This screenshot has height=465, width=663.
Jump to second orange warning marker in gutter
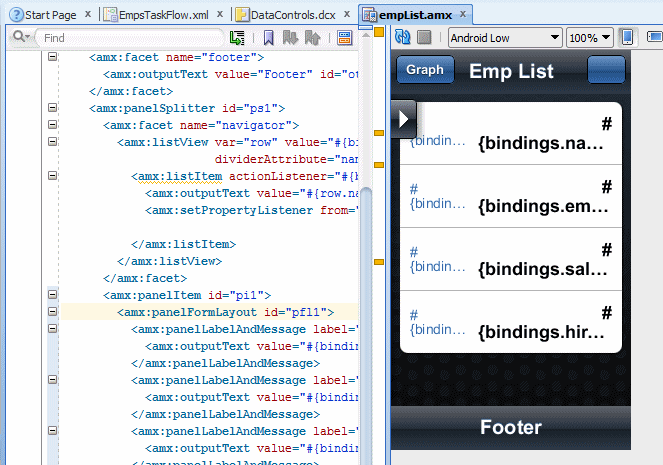pyautogui.click(x=379, y=133)
